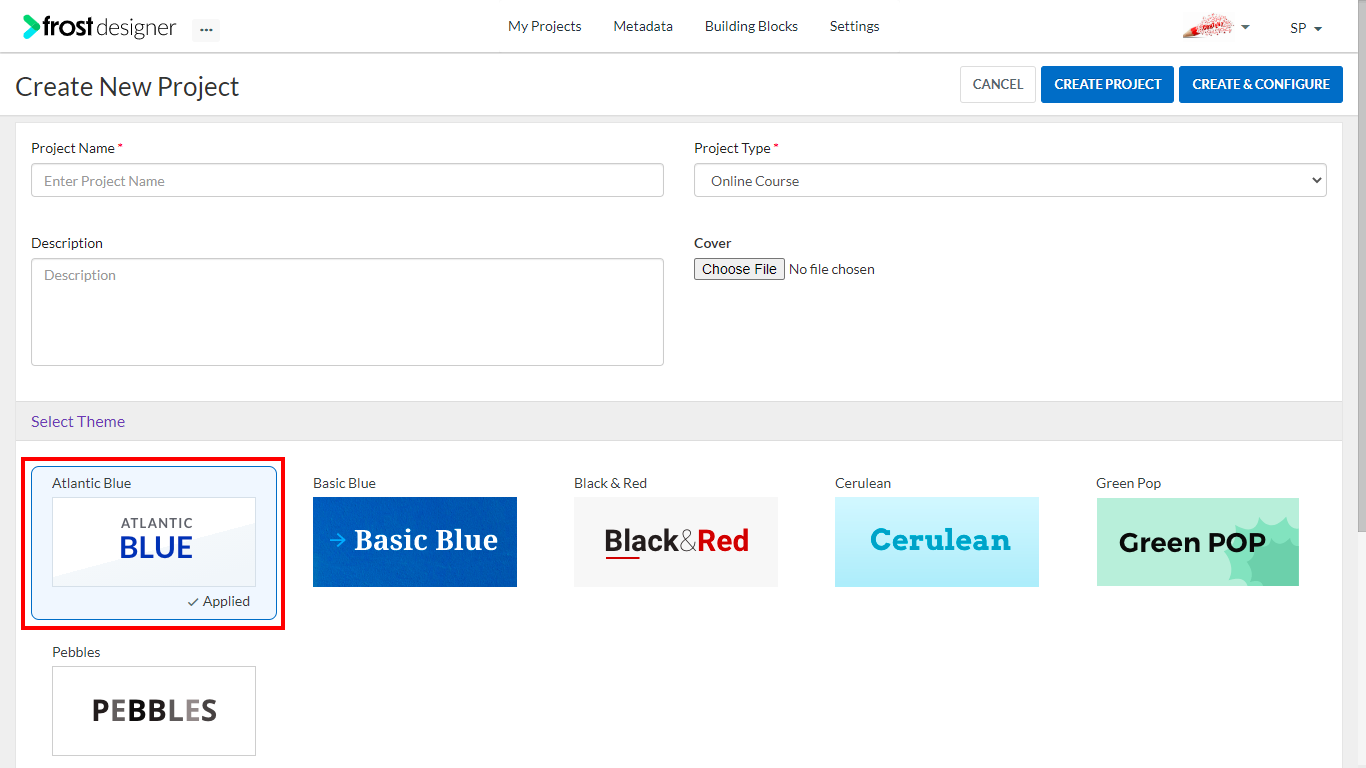Image resolution: width=1366 pixels, height=768 pixels.
Task: Open the Project Type dropdown
Action: [1010, 180]
